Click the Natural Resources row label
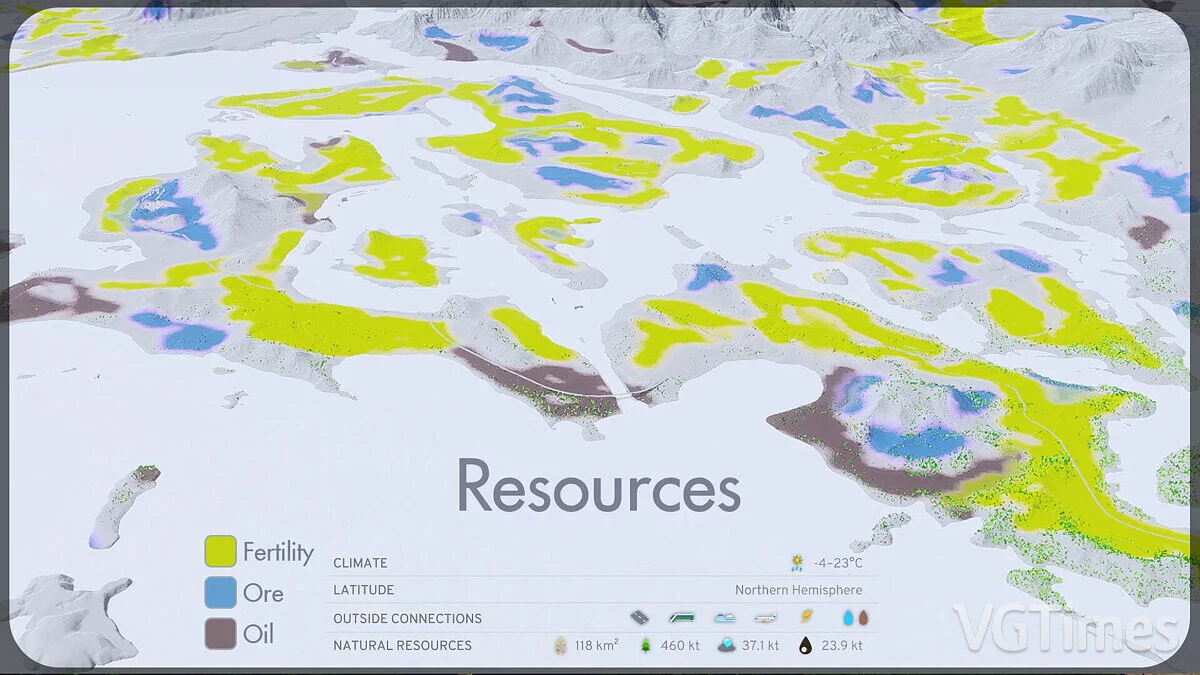Screen dimensions: 1200x675 click(402, 645)
